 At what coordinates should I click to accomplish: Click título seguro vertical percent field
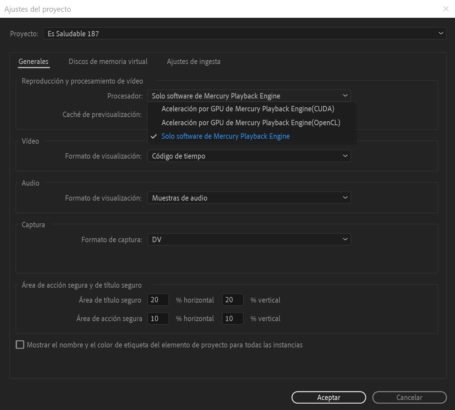click(x=233, y=300)
